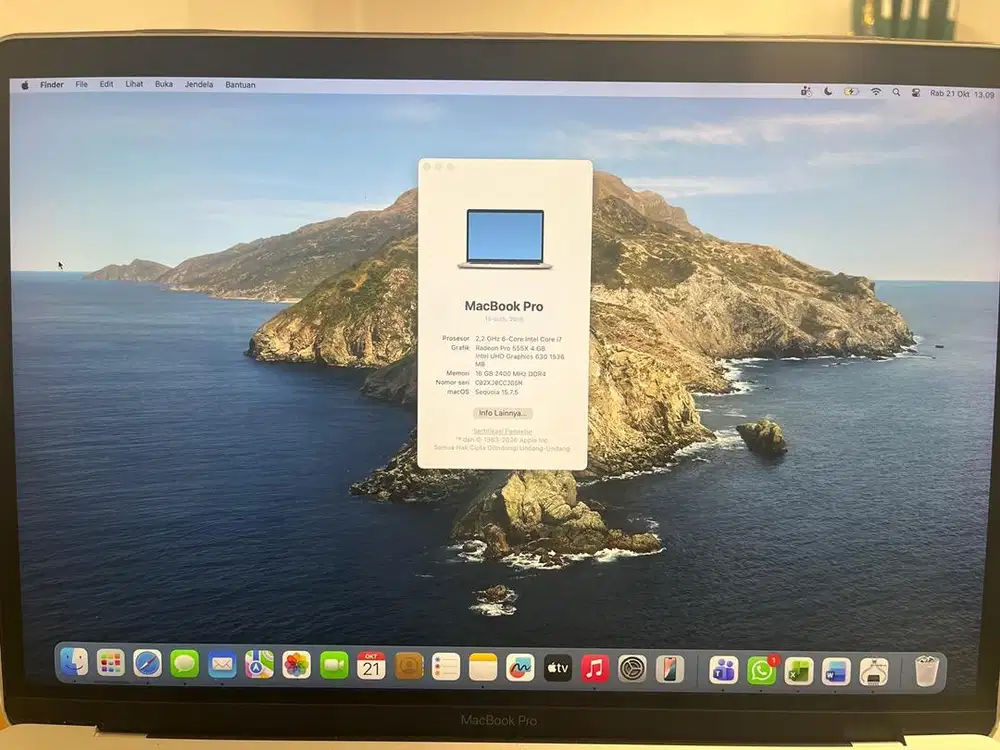This screenshot has height=750, width=1000.
Task: Open the Apple menu
Action: 25,85
